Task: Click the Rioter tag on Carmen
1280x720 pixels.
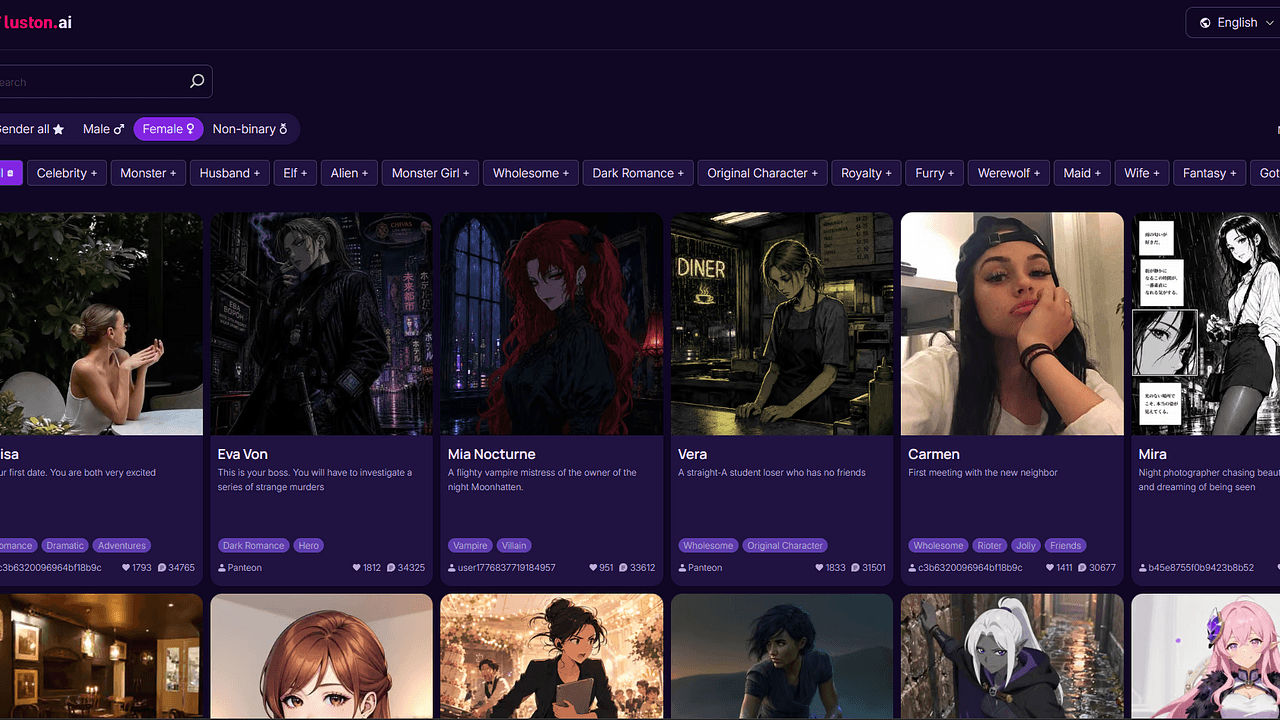Action: click(x=990, y=545)
